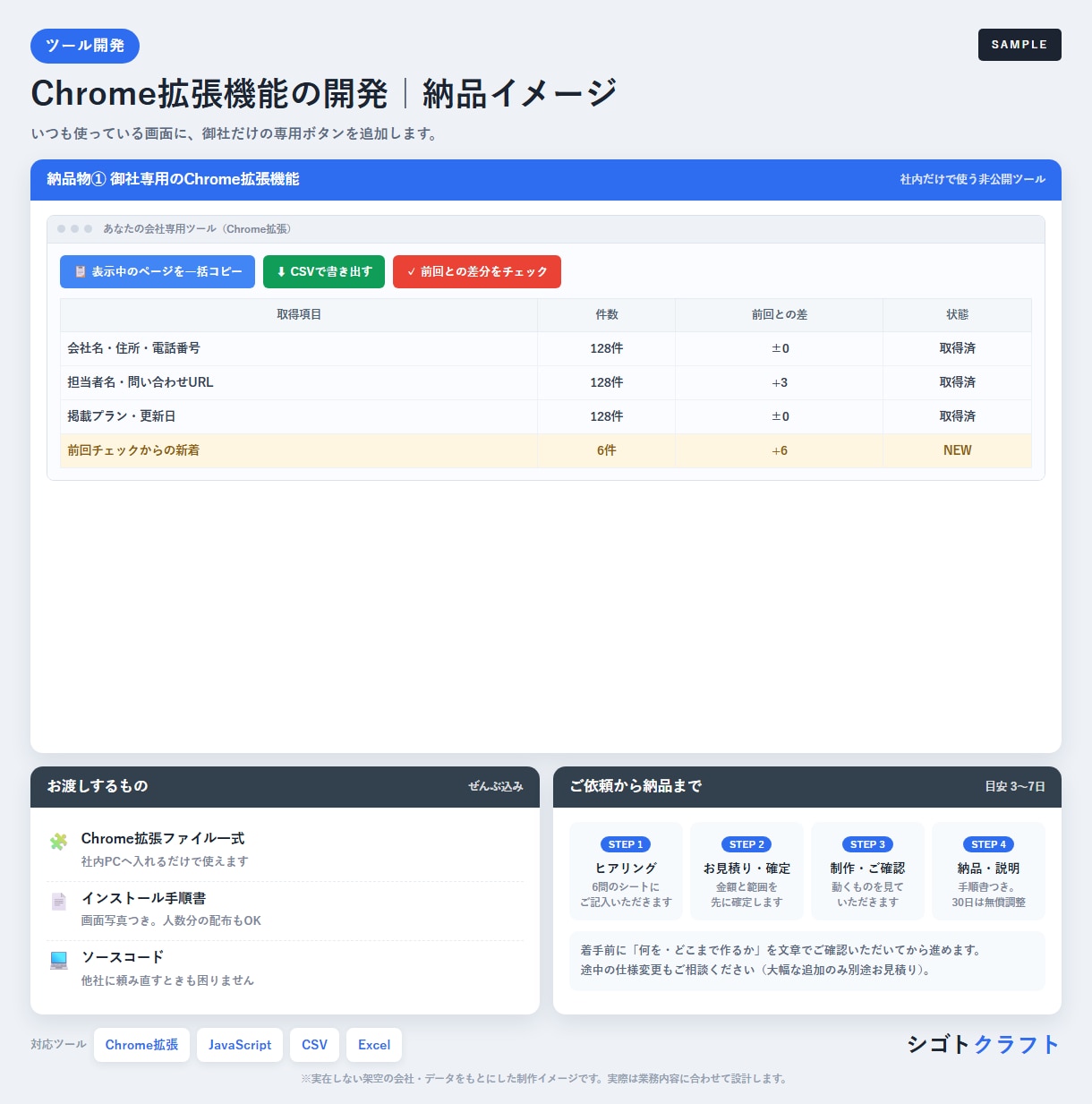Select the 前回チェックからの新着 row label
Screen dimensions: 1092x1104
[x=133, y=450]
